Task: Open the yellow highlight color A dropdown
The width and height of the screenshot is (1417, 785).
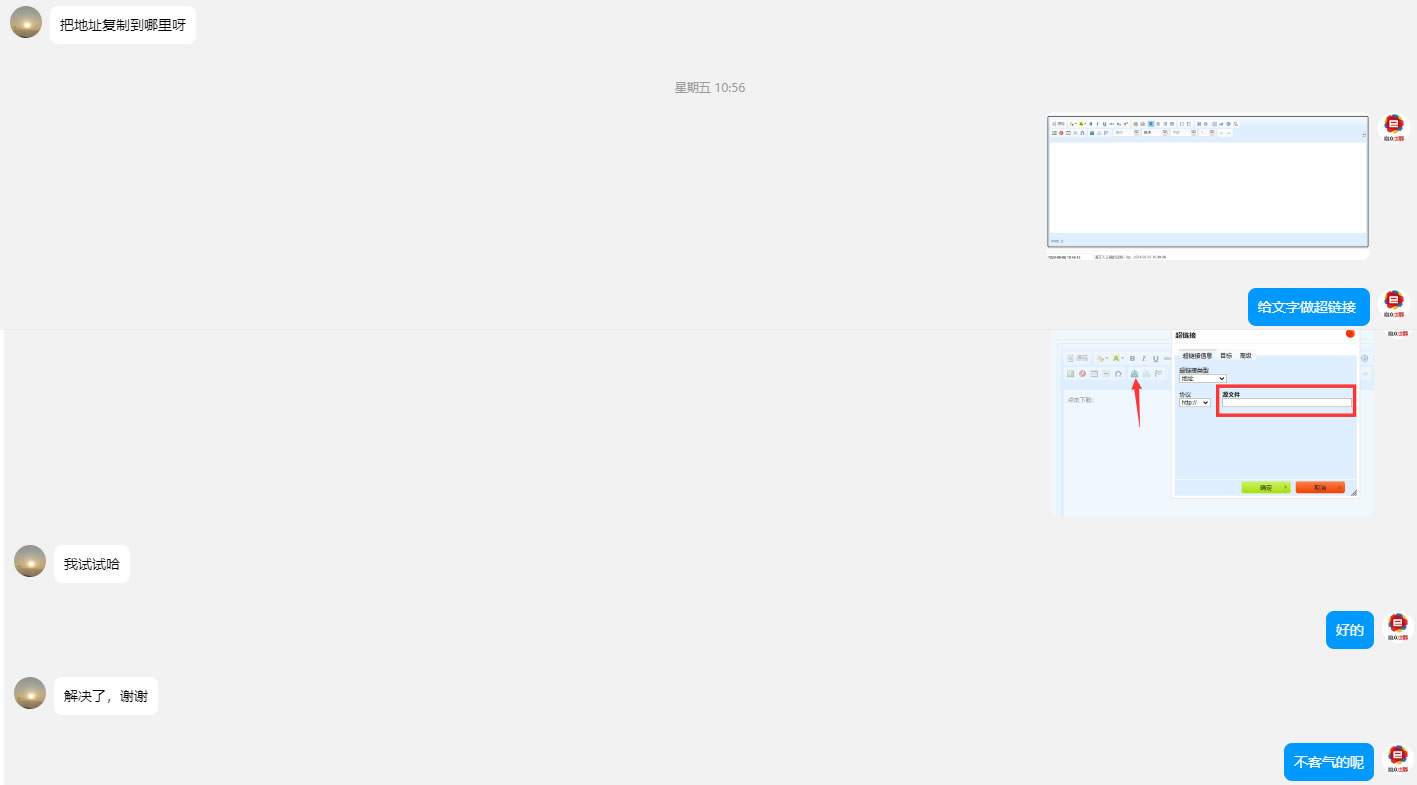Action: coord(1118,358)
